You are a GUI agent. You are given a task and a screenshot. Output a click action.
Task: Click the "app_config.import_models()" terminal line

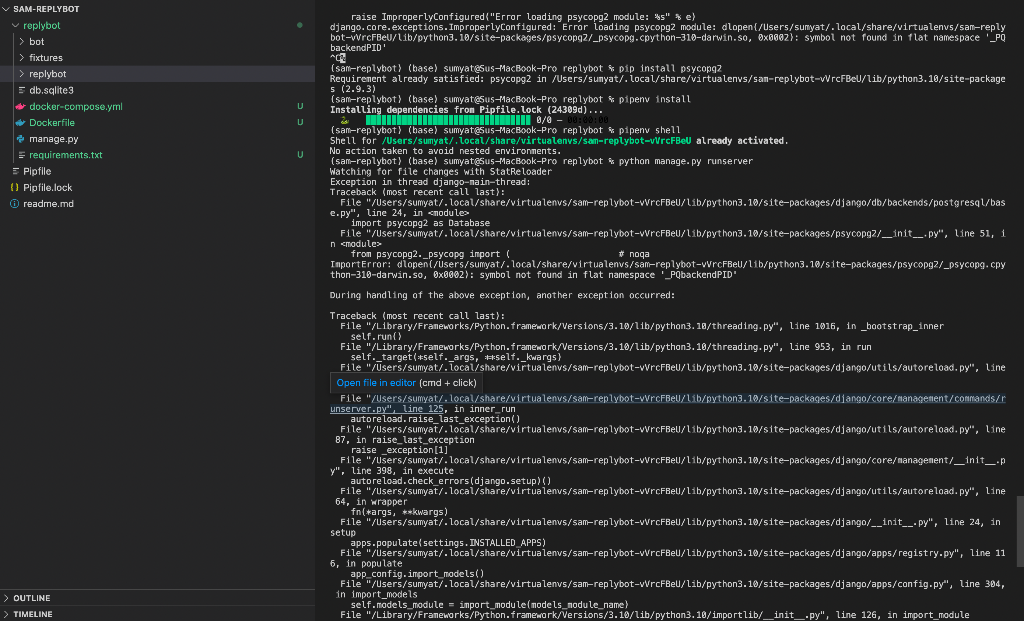pyautogui.click(x=417, y=575)
